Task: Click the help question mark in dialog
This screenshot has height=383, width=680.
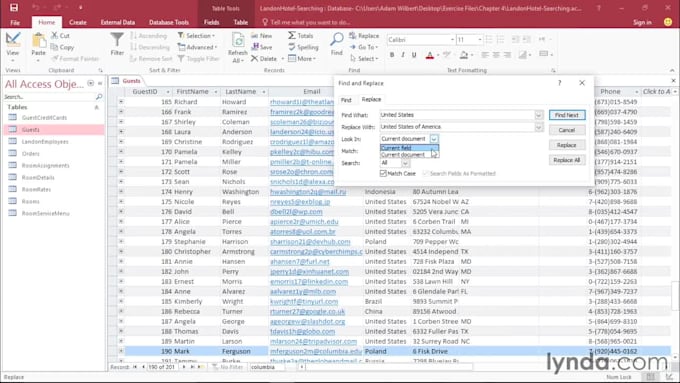Action: click(x=559, y=83)
